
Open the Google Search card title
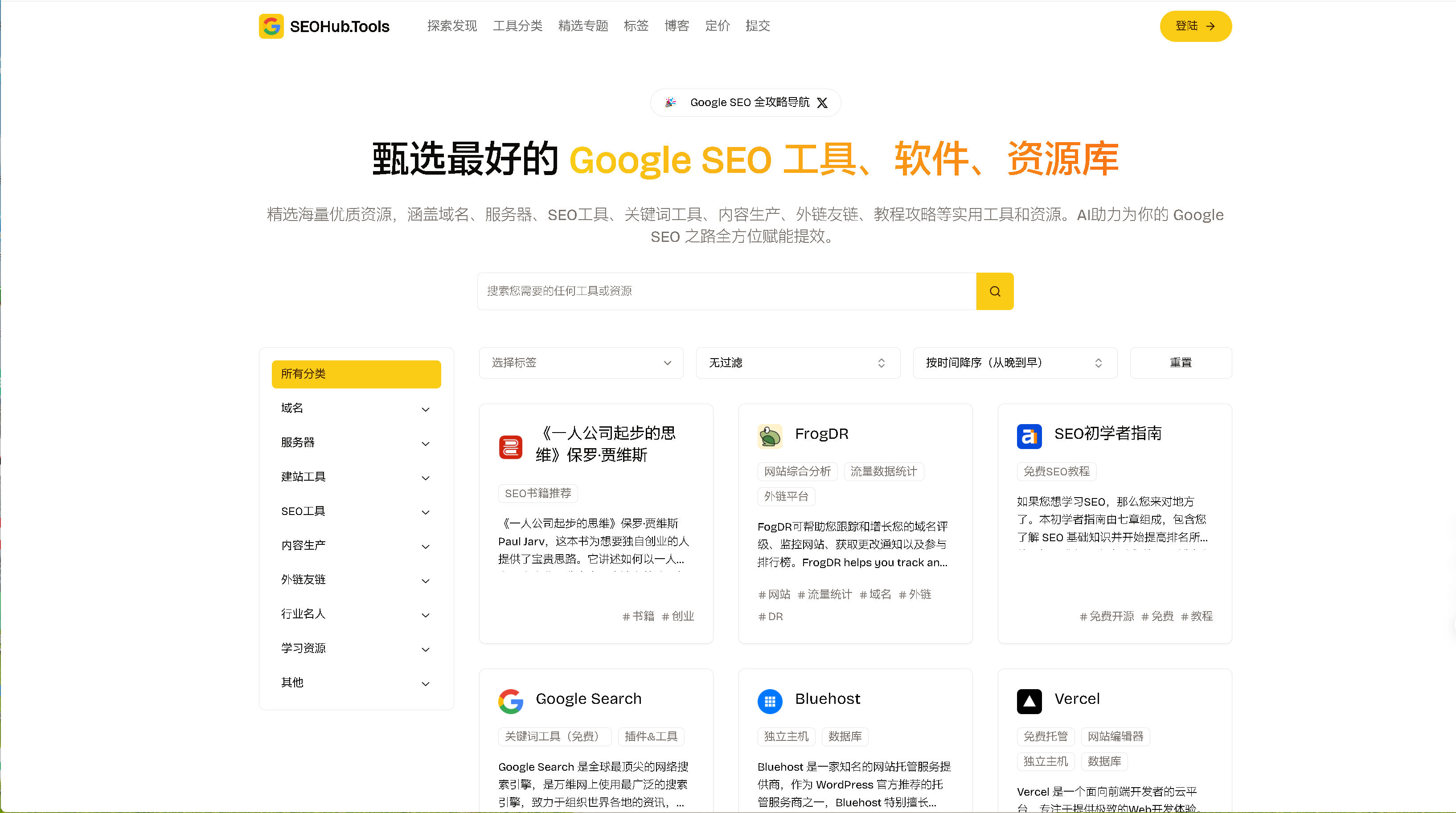pyautogui.click(x=588, y=699)
